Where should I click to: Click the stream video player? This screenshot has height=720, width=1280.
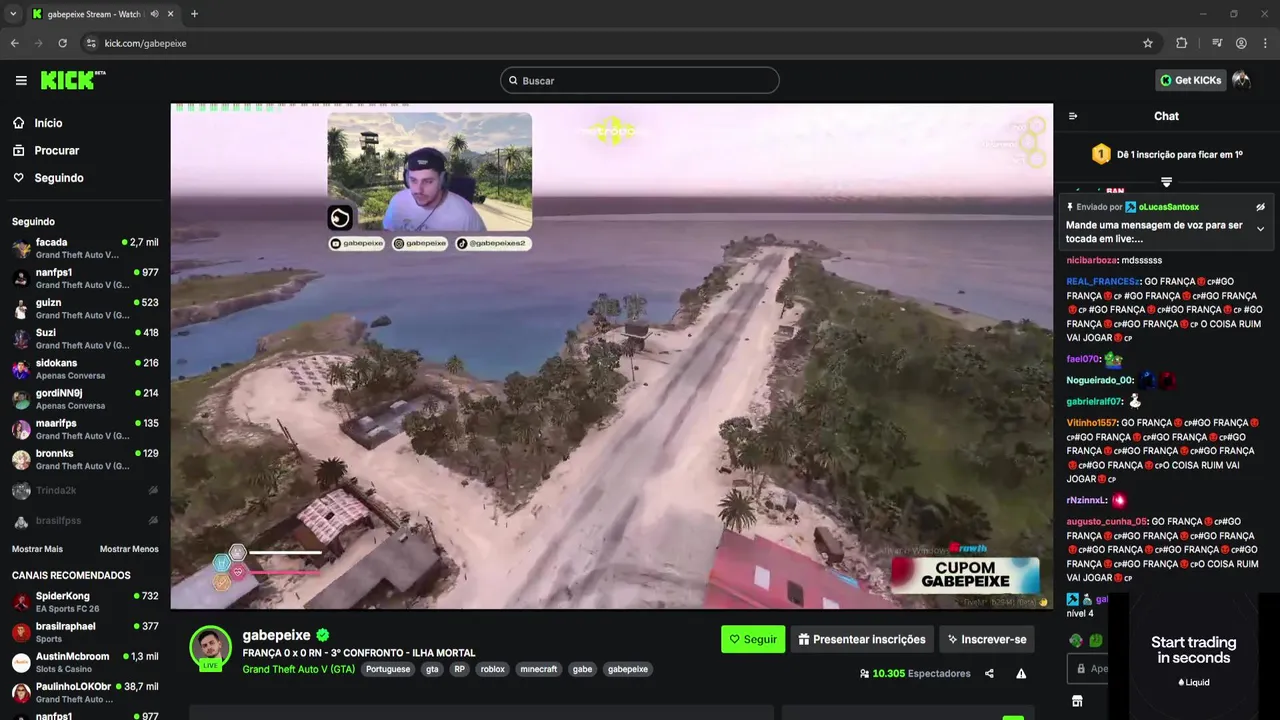point(612,356)
